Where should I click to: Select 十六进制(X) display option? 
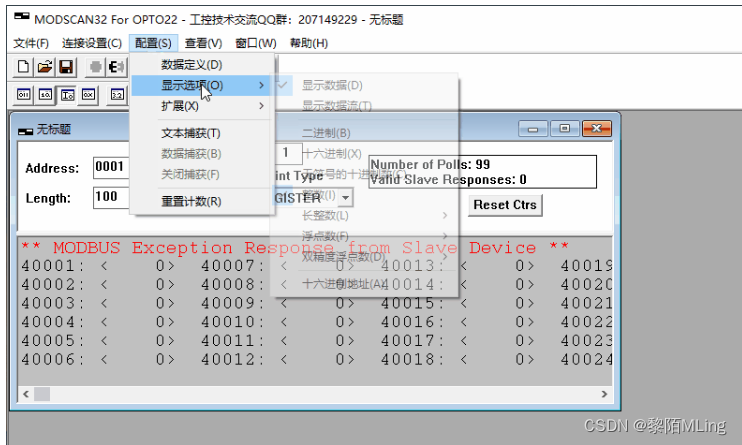pos(364,154)
